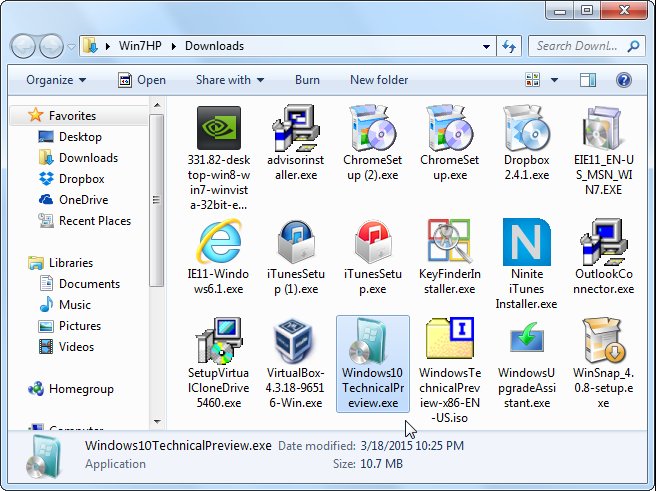The image size is (656, 491).
Task: Click the Forward navigation button
Action: (51, 46)
